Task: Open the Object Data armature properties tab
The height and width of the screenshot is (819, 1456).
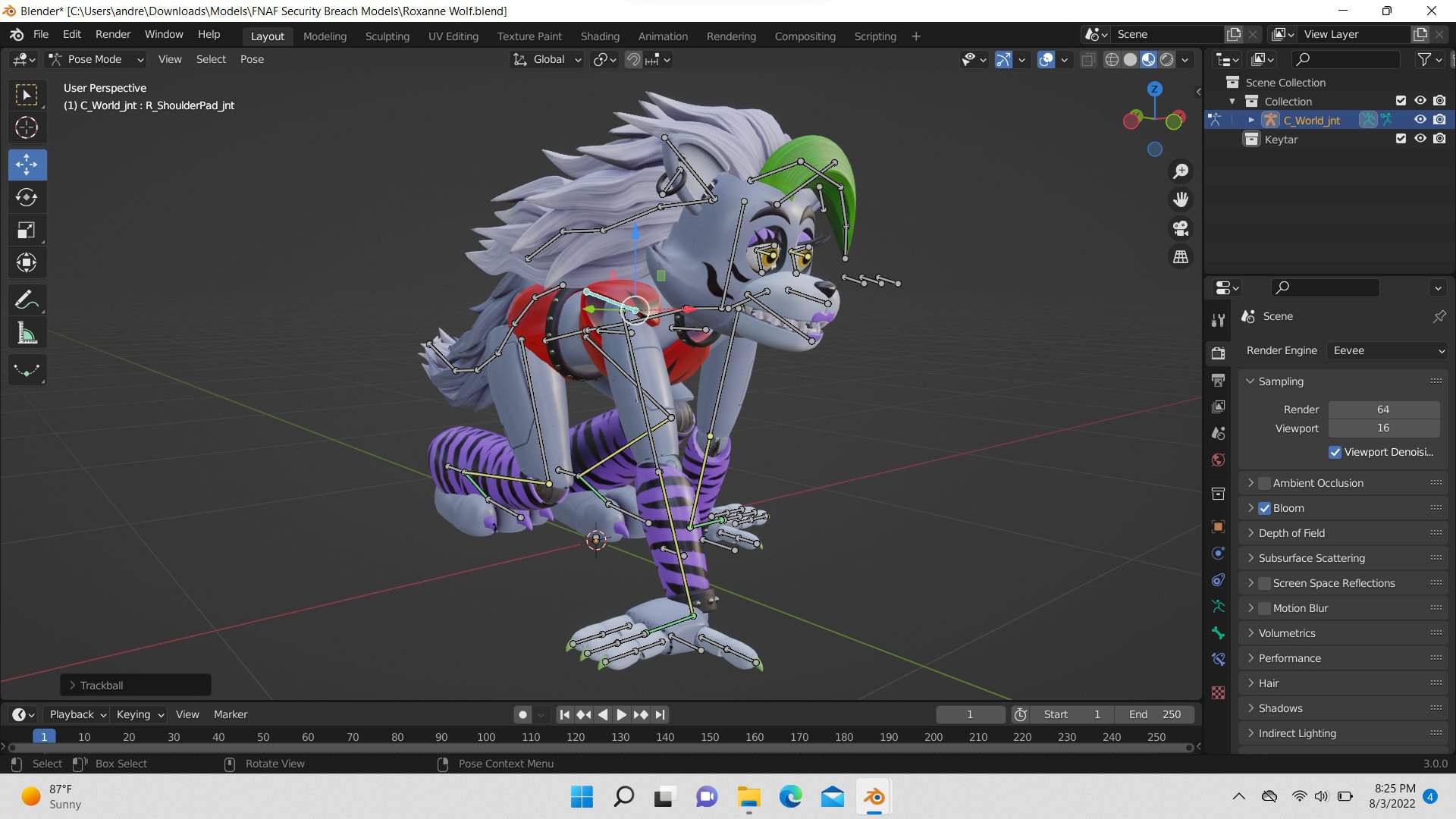Action: pyautogui.click(x=1219, y=606)
